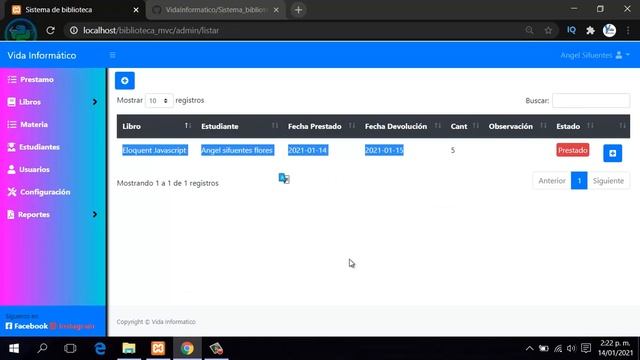The height and width of the screenshot is (360, 640).
Task: Open the Instagram link in sidebar footer
Action: 72,326
